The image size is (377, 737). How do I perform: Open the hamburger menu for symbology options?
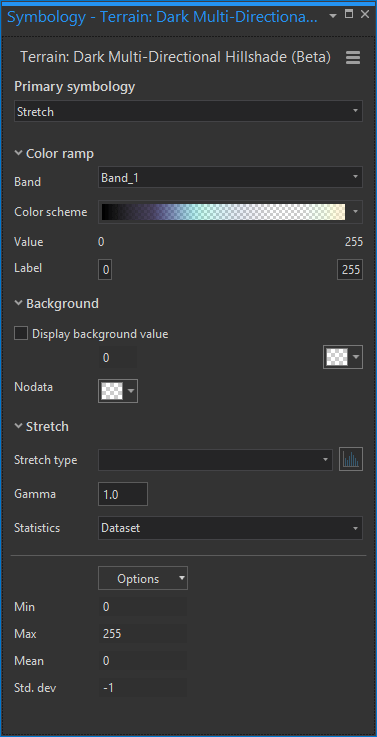coord(353,58)
